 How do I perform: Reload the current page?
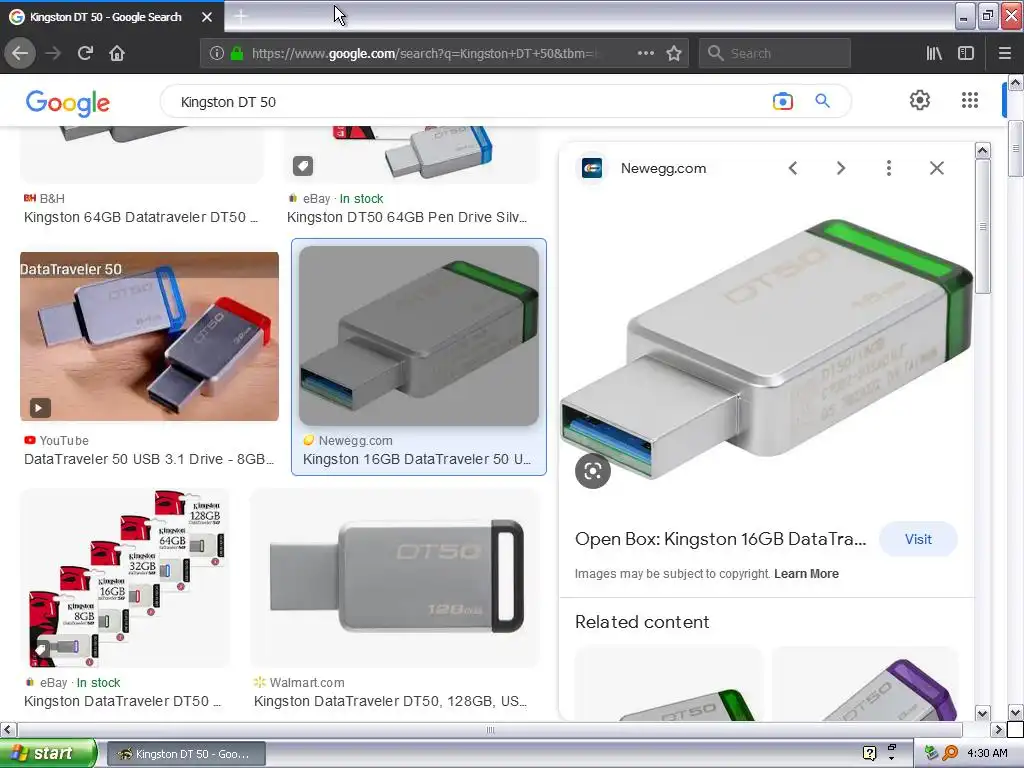85,53
